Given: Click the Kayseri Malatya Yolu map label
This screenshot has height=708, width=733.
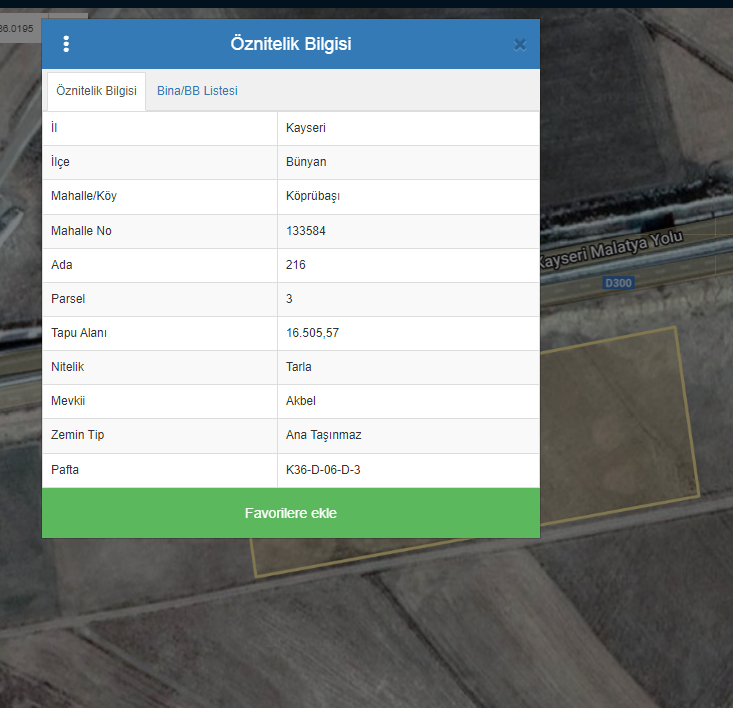Looking at the screenshot, I should pos(612,249).
